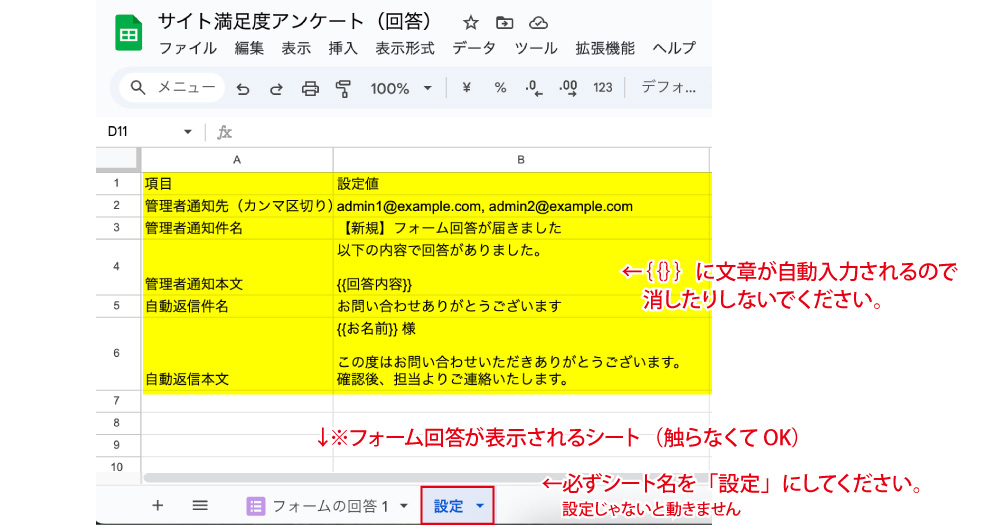Apply percent format

click(x=500, y=88)
